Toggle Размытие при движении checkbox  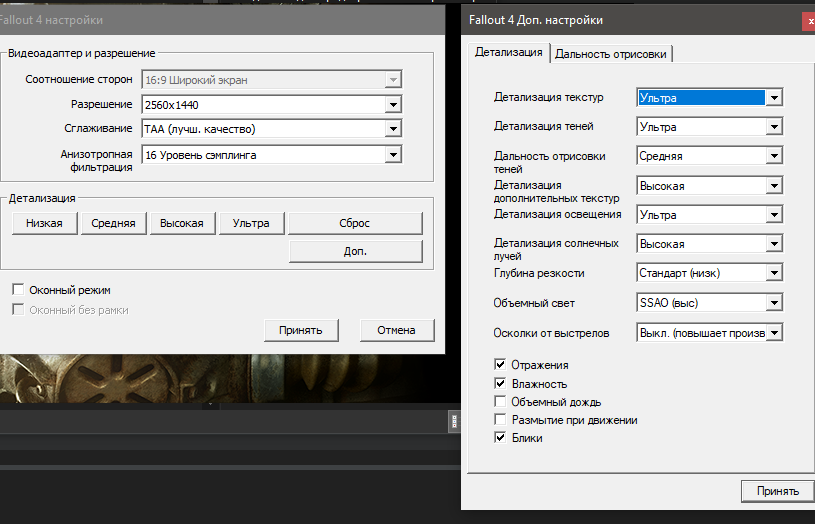click(x=501, y=420)
